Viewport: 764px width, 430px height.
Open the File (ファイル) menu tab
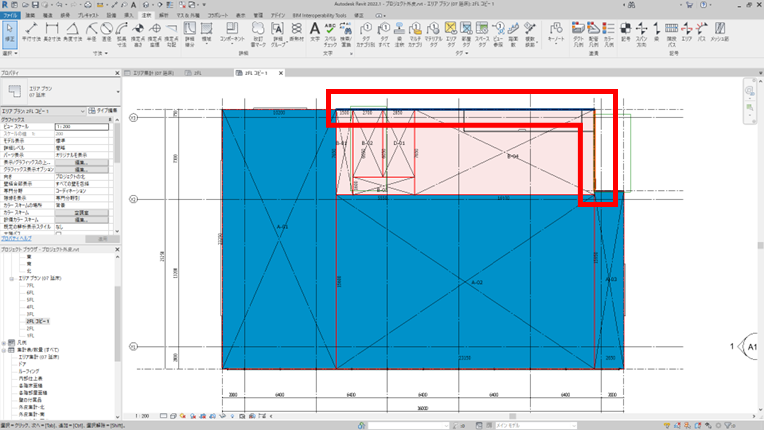click(10, 16)
